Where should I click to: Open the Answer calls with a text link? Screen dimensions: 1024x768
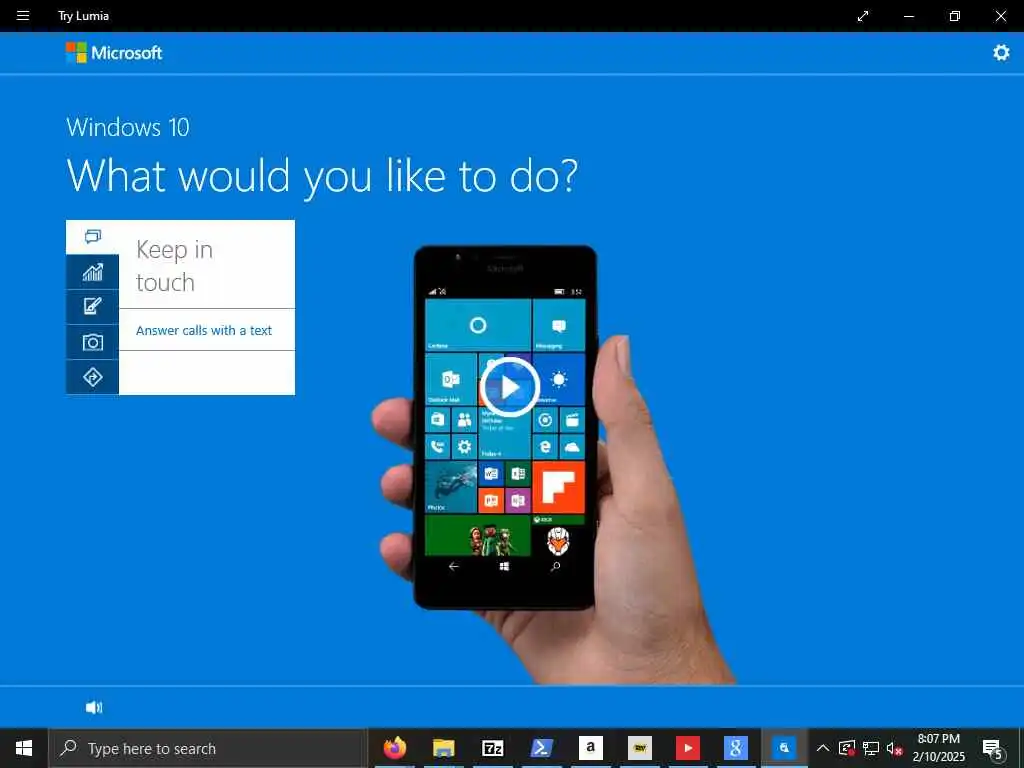pos(204,330)
